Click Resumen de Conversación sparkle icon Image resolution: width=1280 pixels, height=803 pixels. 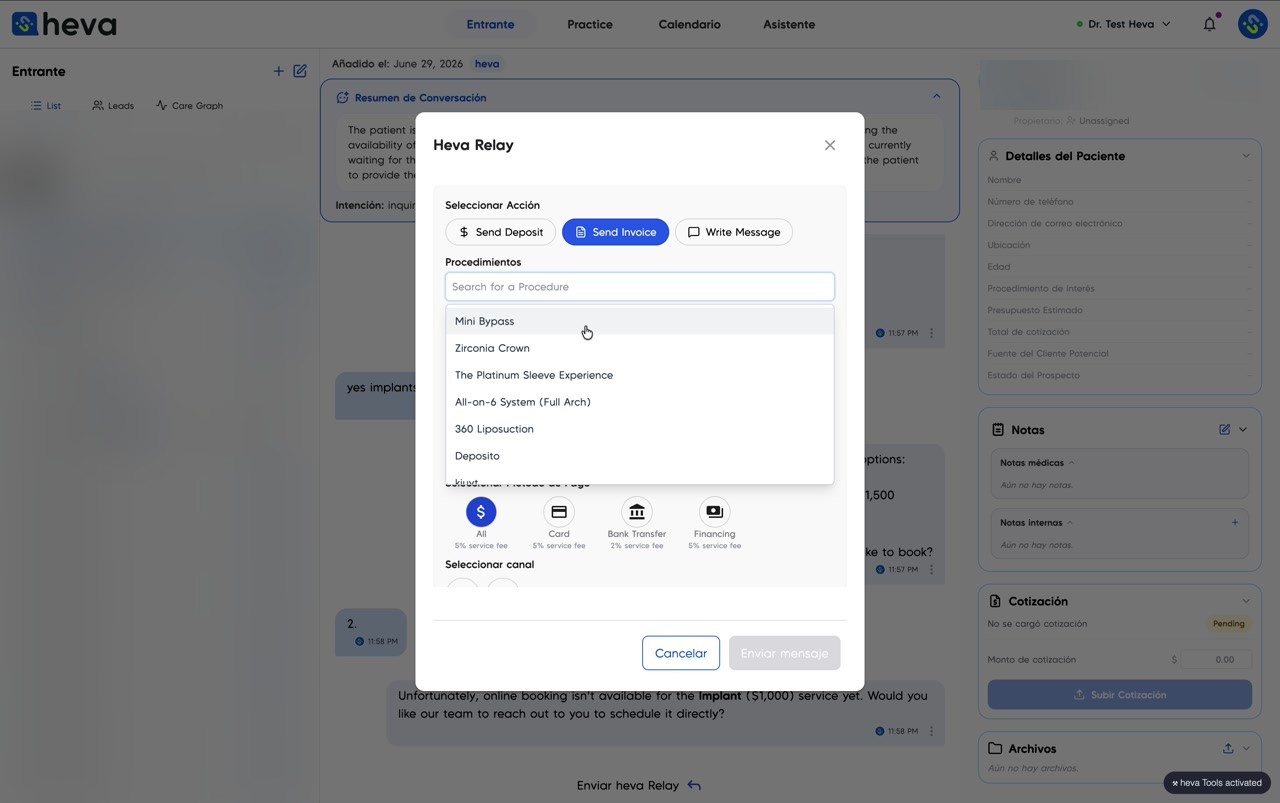point(342,98)
